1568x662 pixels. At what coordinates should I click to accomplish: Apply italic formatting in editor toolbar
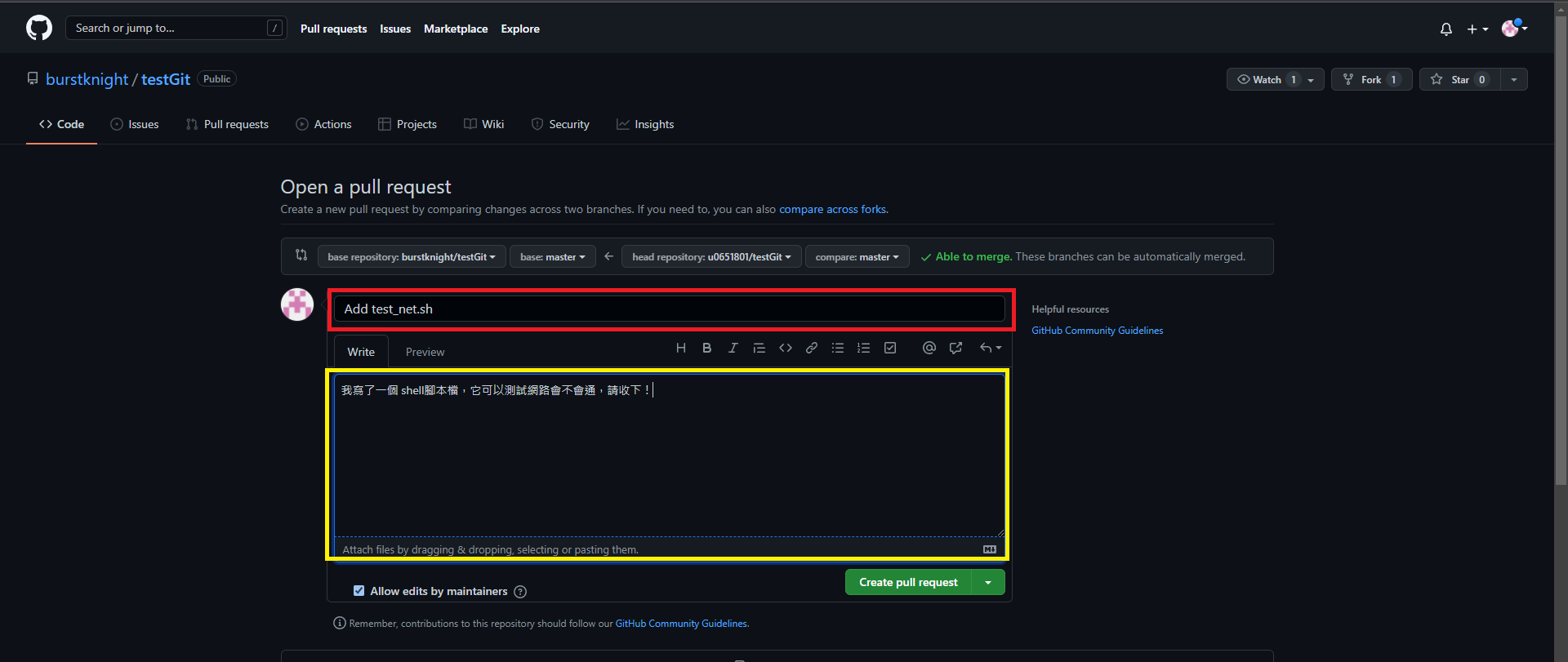pyautogui.click(x=733, y=348)
